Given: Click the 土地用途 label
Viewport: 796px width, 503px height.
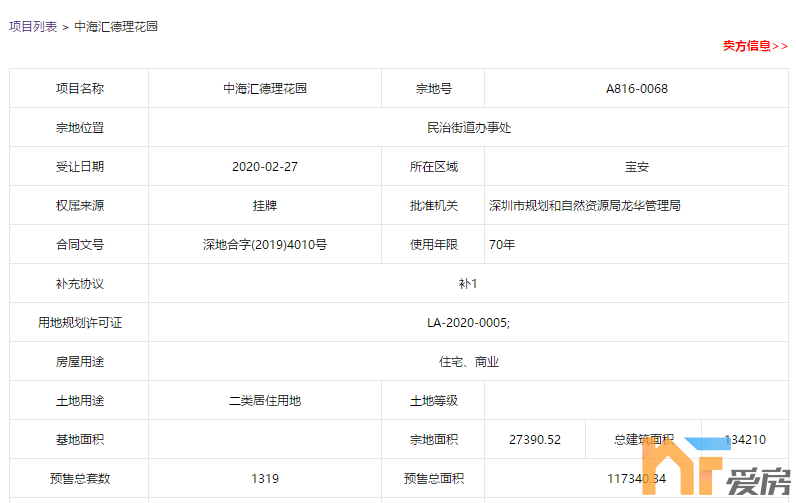Looking at the screenshot, I should point(80,401).
